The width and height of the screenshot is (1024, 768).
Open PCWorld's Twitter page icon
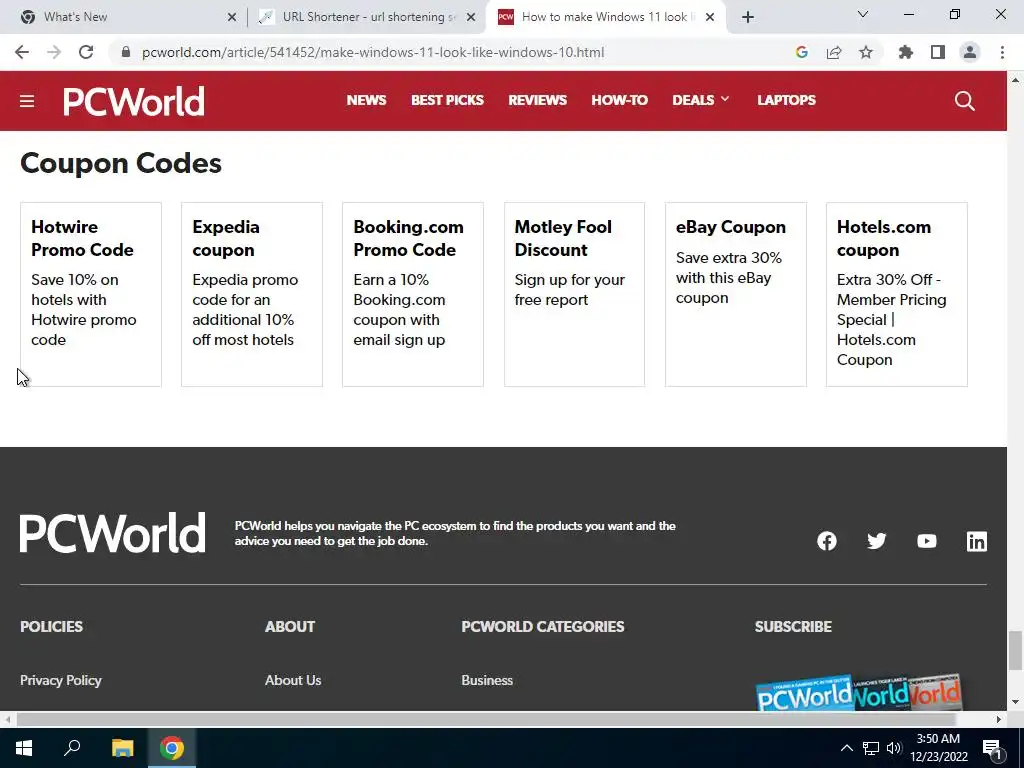(x=876, y=541)
